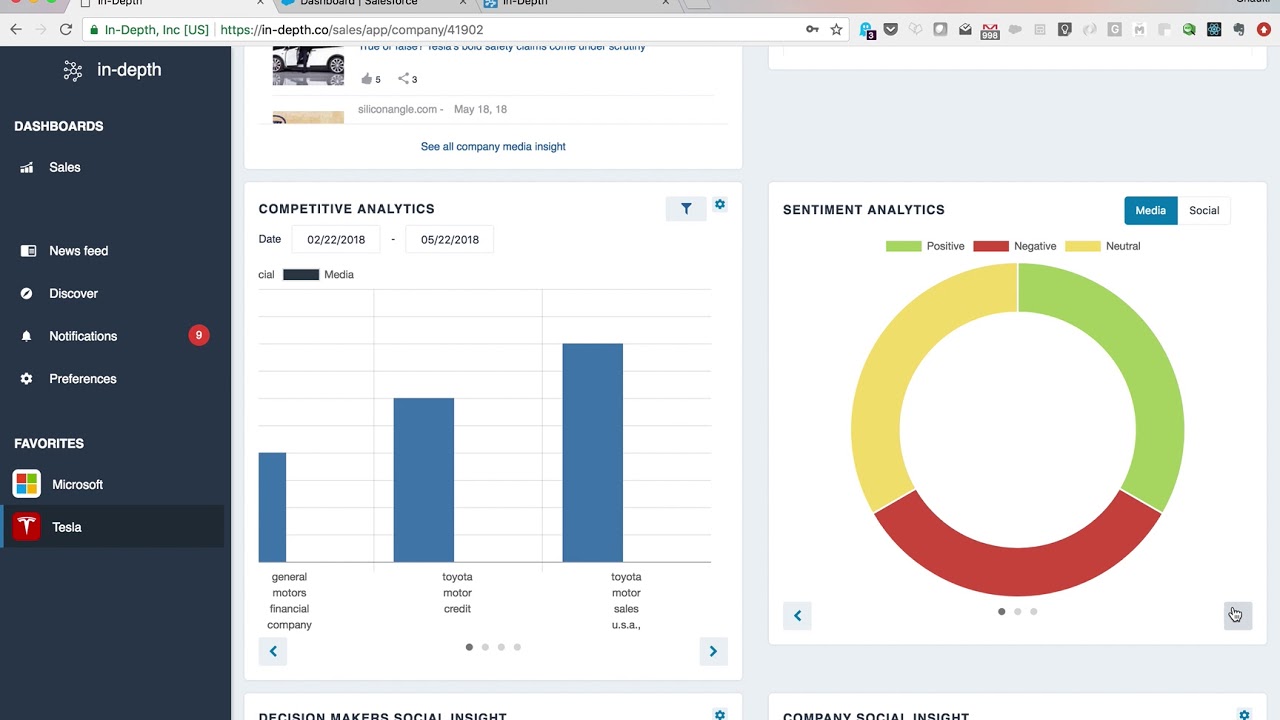Go to previous Sentiment Analytics slide arrow
1280x720 pixels.
(797, 616)
